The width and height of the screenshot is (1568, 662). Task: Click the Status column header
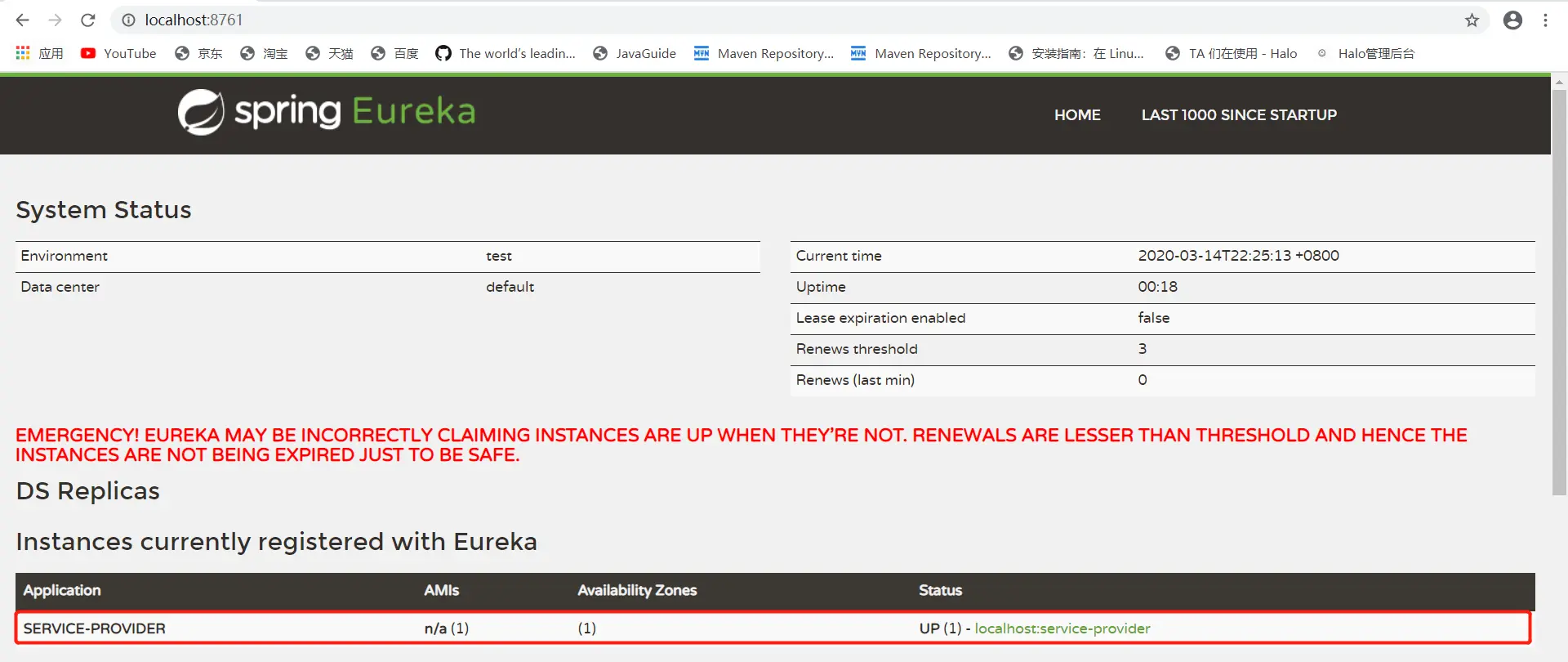[x=941, y=590]
